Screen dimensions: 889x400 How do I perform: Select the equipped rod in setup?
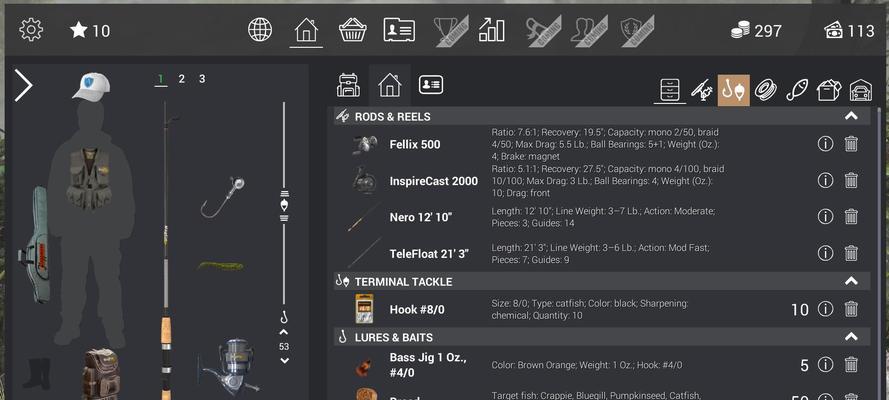coord(166,249)
